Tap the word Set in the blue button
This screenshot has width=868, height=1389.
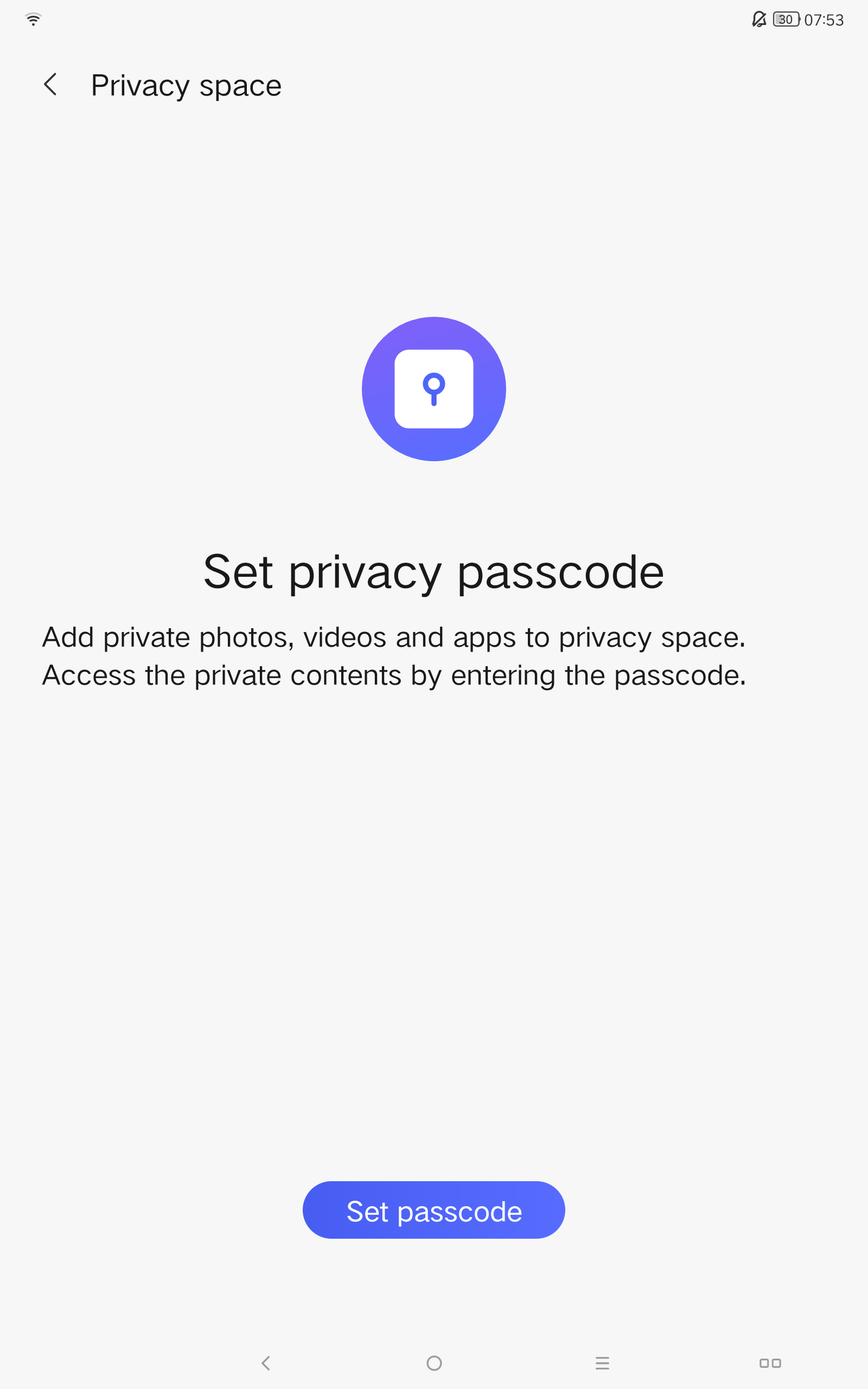coord(367,1211)
